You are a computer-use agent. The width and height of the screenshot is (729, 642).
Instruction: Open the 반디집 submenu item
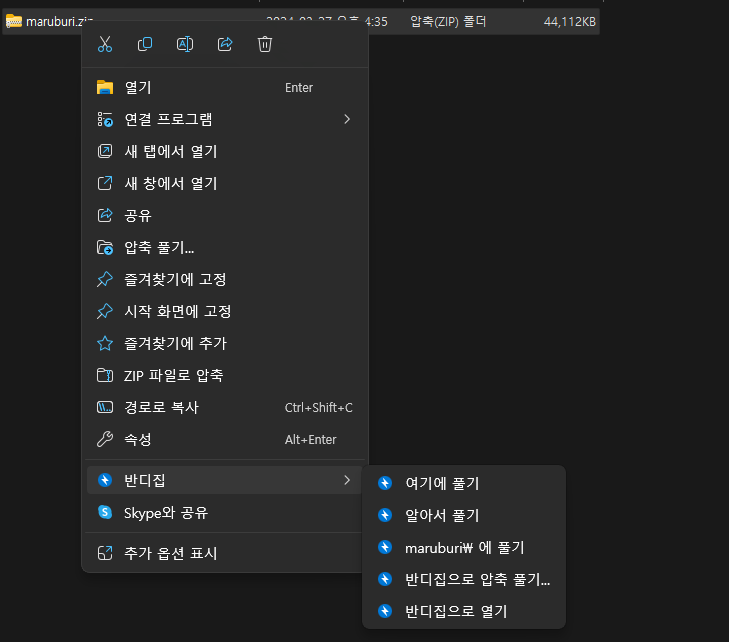coord(225,480)
